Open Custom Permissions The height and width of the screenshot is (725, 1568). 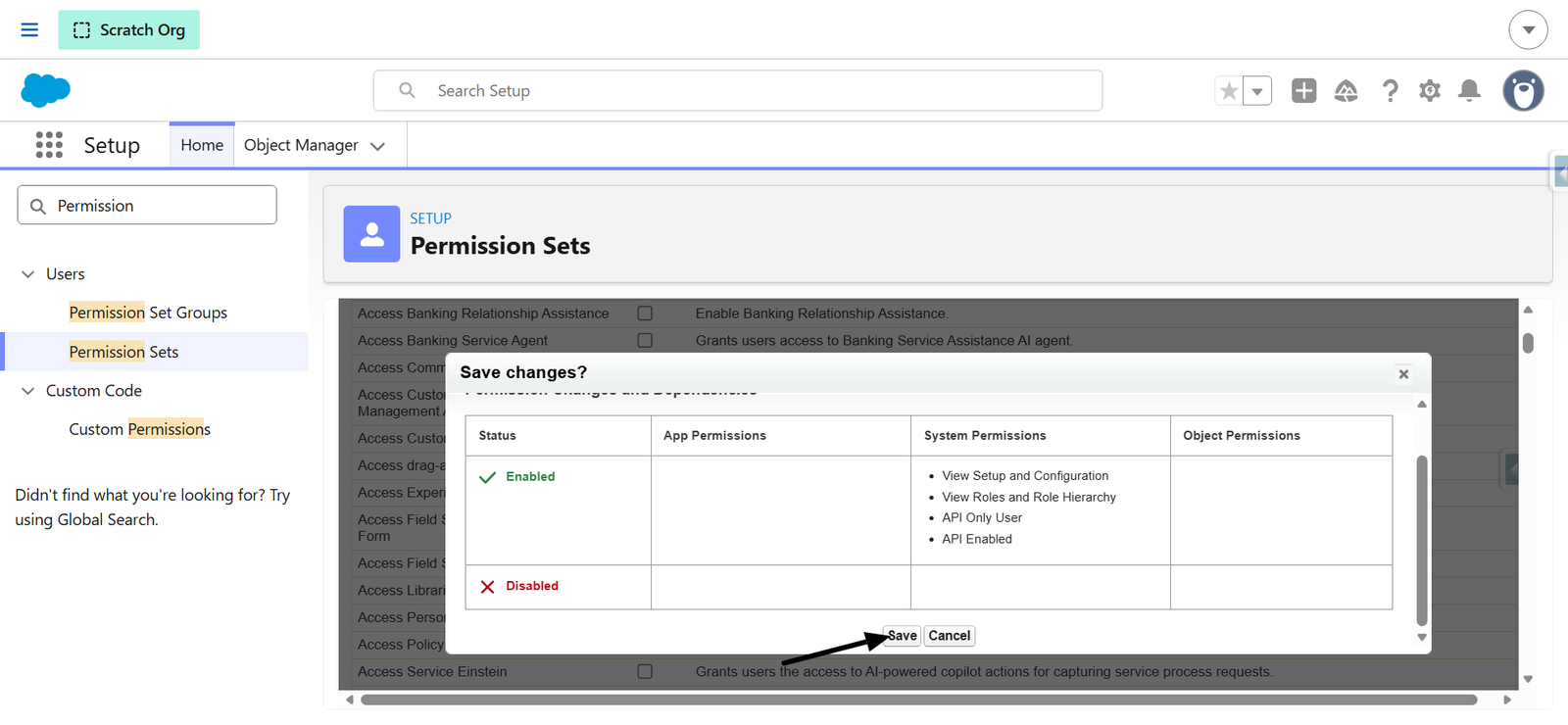(x=139, y=429)
